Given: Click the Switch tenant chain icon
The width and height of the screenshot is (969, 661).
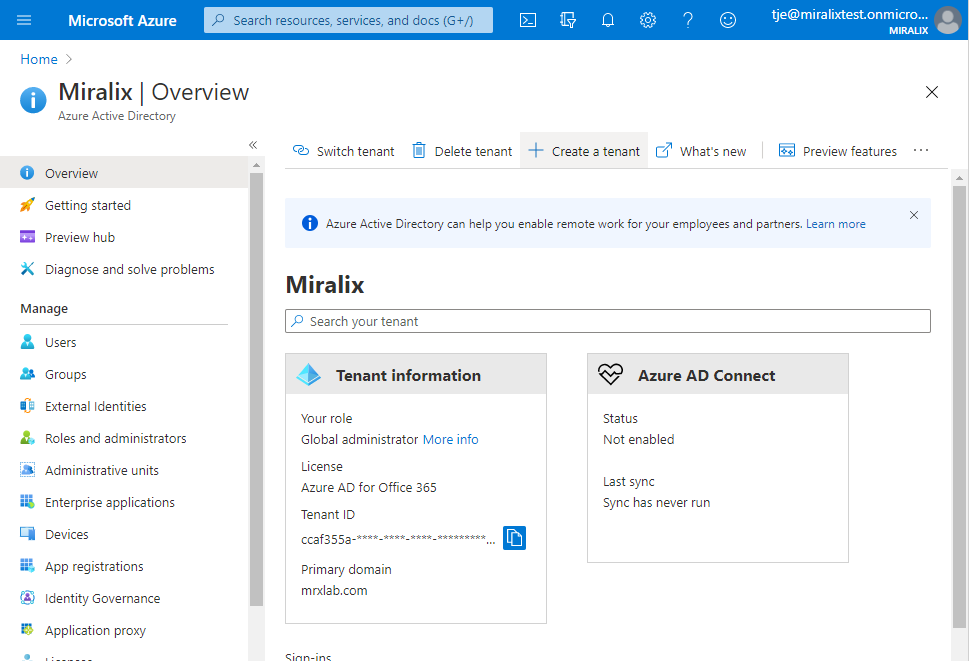Looking at the screenshot, I should [x=301, y=151].
